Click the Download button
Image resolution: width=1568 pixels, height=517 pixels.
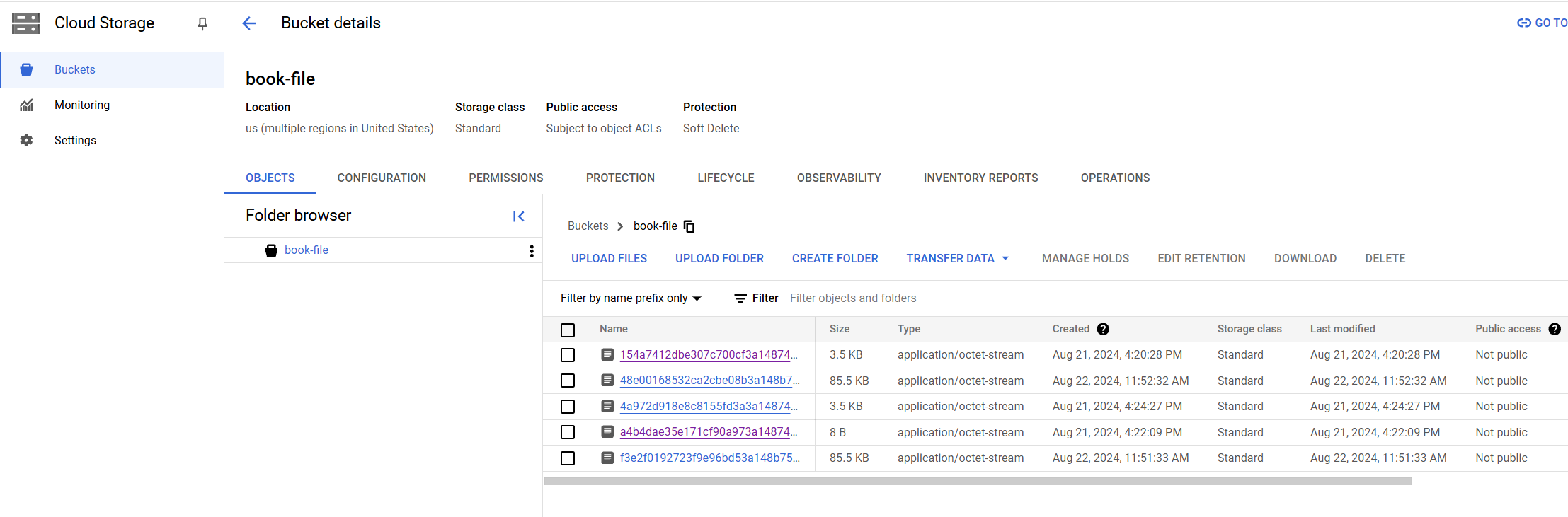(1305, 259)
